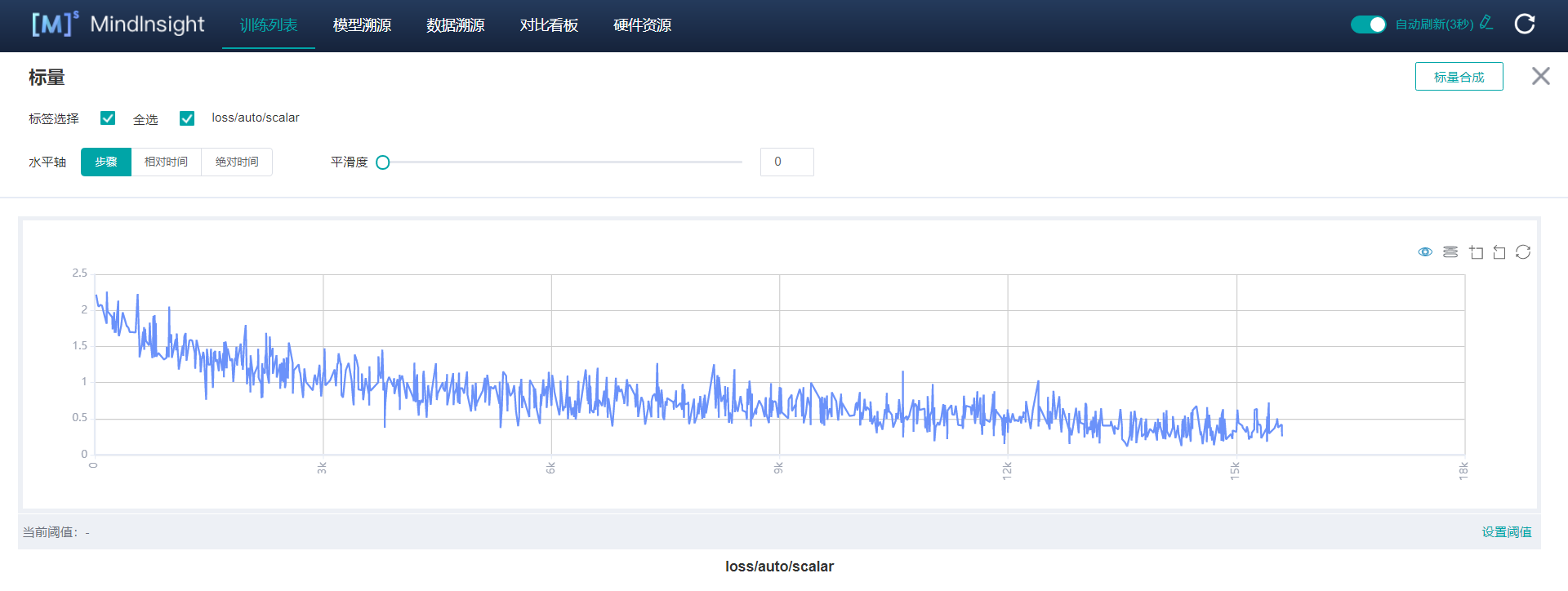Open the 对比看板 tab
The width and height of the screenshot is (1568, 591).
[549, 25]
